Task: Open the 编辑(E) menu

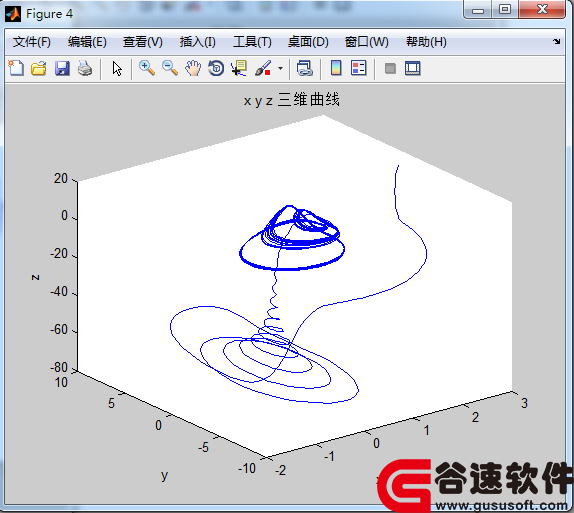Action: pos(87,42)
